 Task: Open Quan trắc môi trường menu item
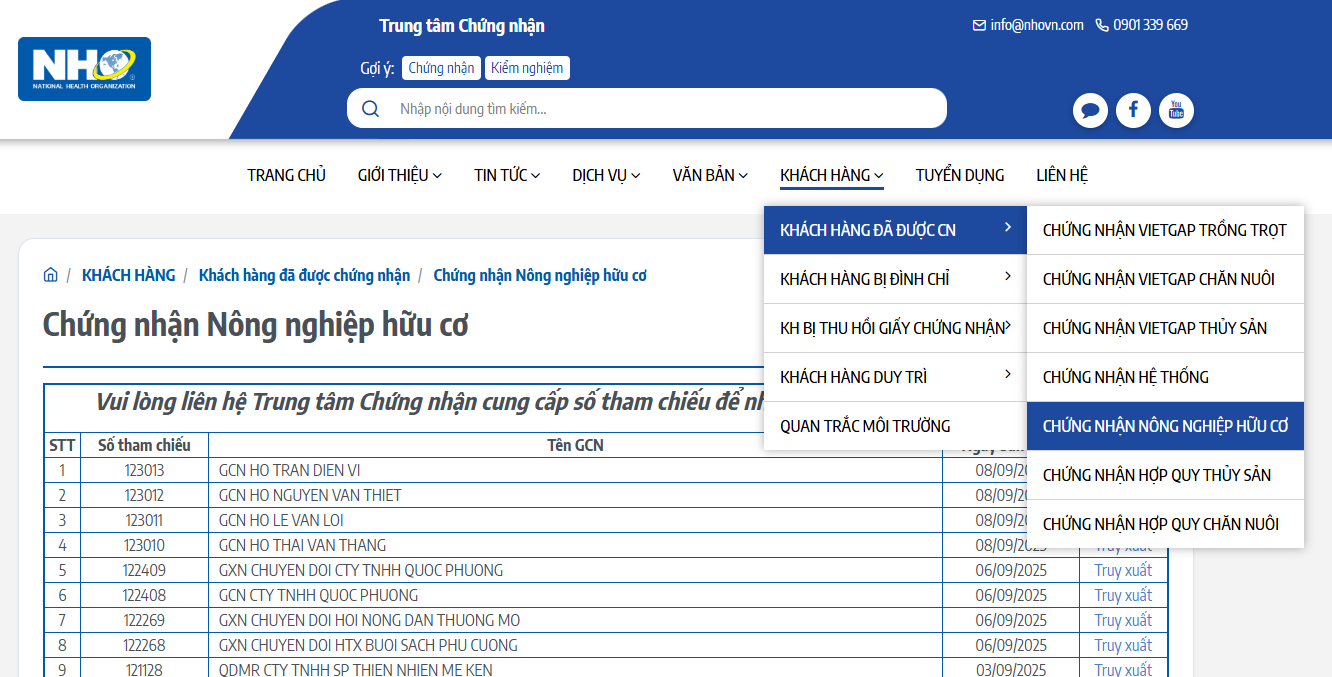865,426
